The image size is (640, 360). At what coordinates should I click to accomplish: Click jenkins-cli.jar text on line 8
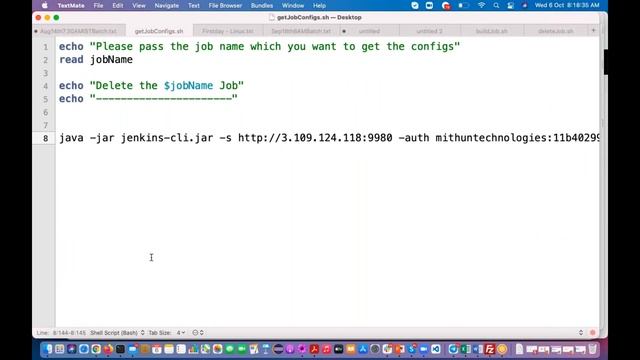point(167,138)
